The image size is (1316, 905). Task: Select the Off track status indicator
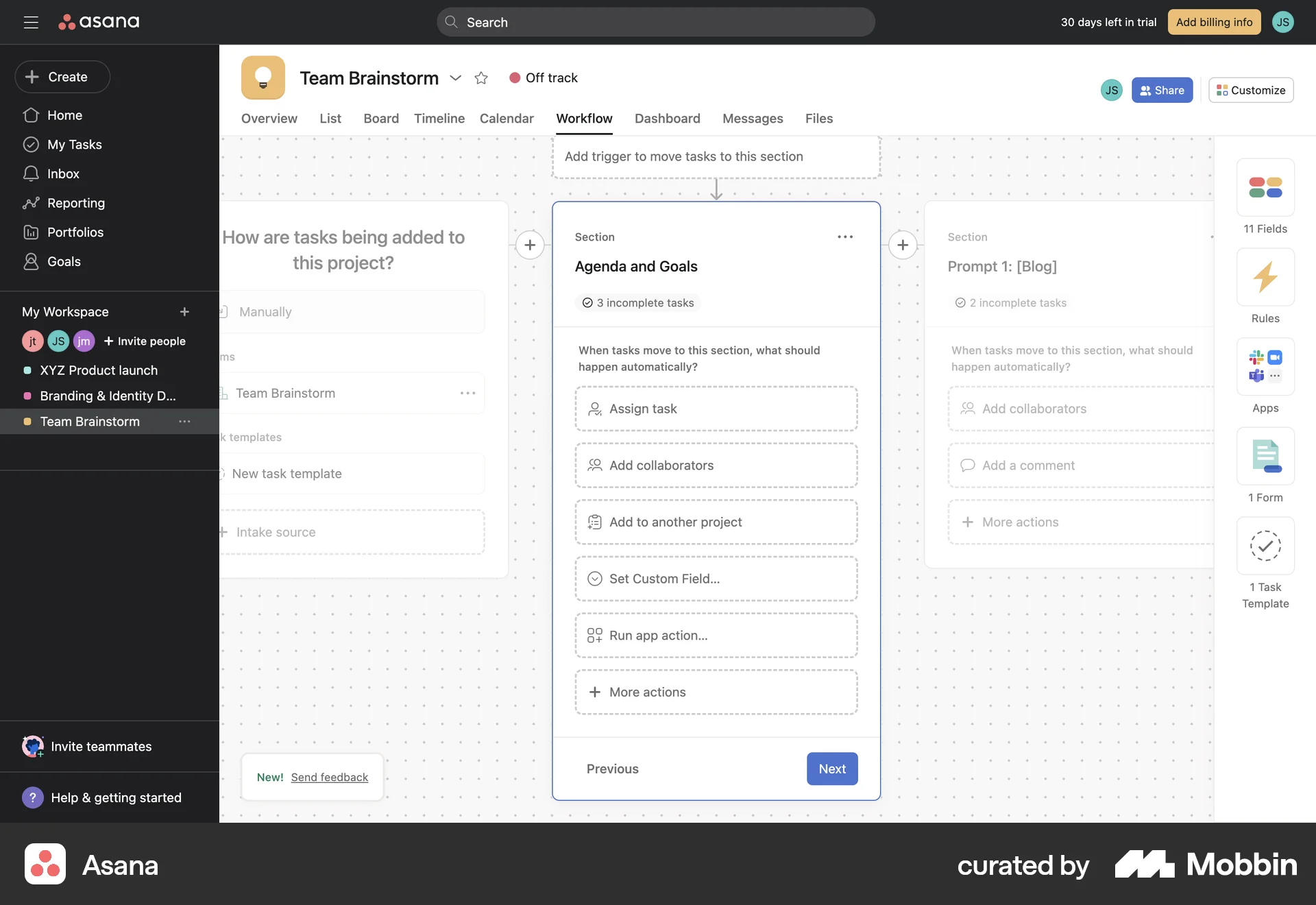pos(543,77)
